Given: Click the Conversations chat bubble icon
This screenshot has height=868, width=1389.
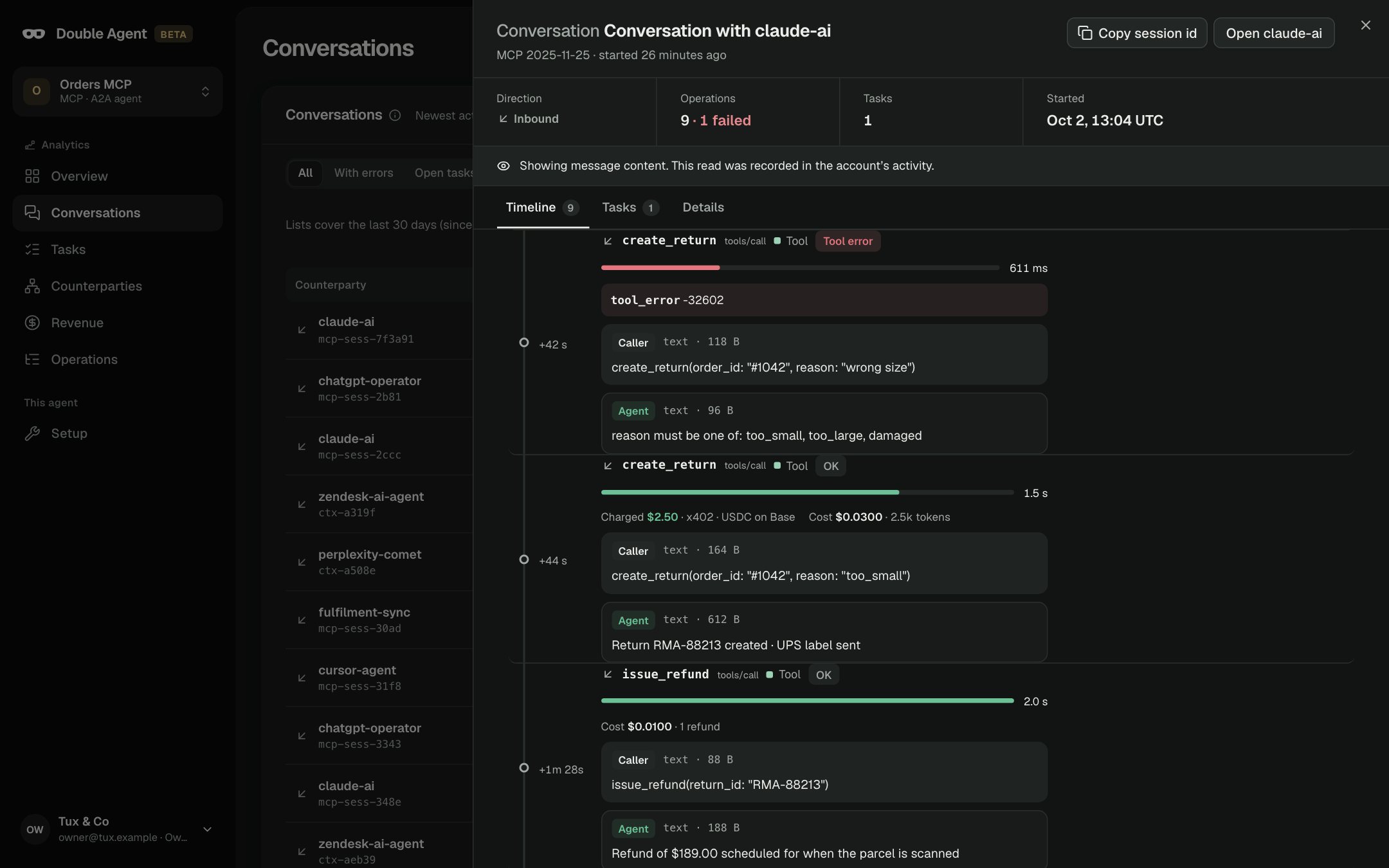Looking at the screenshot, I should (x=32, y=213).
